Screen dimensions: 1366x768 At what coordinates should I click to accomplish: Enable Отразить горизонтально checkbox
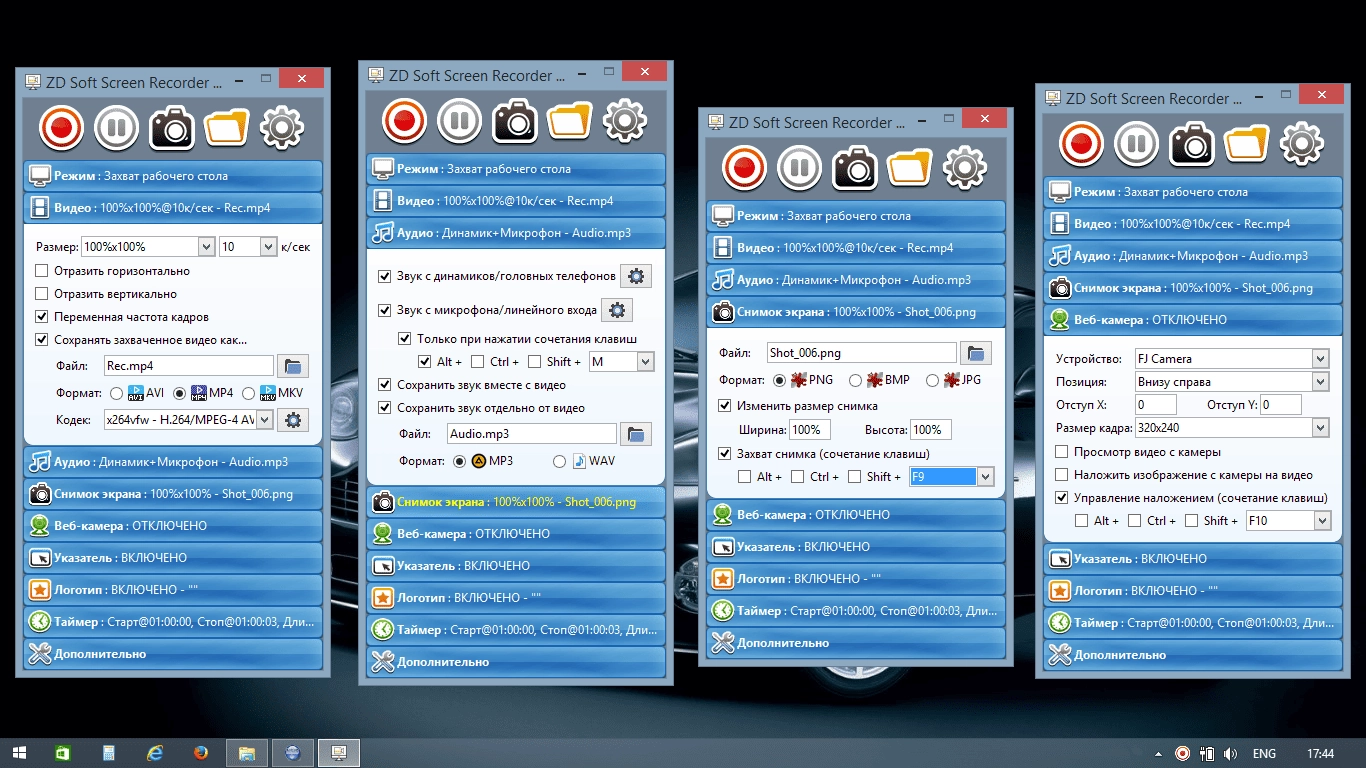point(41,271)
